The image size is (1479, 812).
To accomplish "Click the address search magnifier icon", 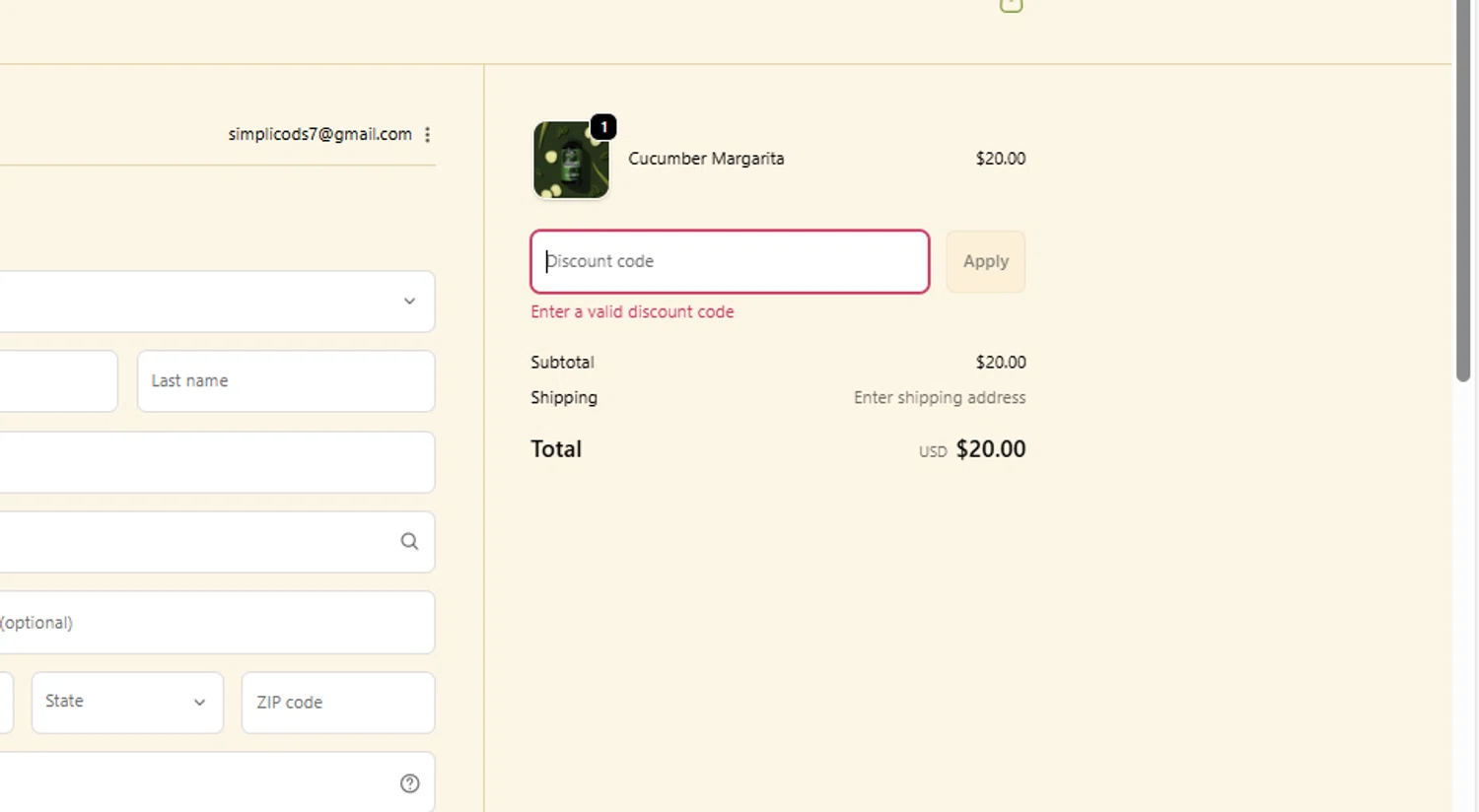I will 409,541.
